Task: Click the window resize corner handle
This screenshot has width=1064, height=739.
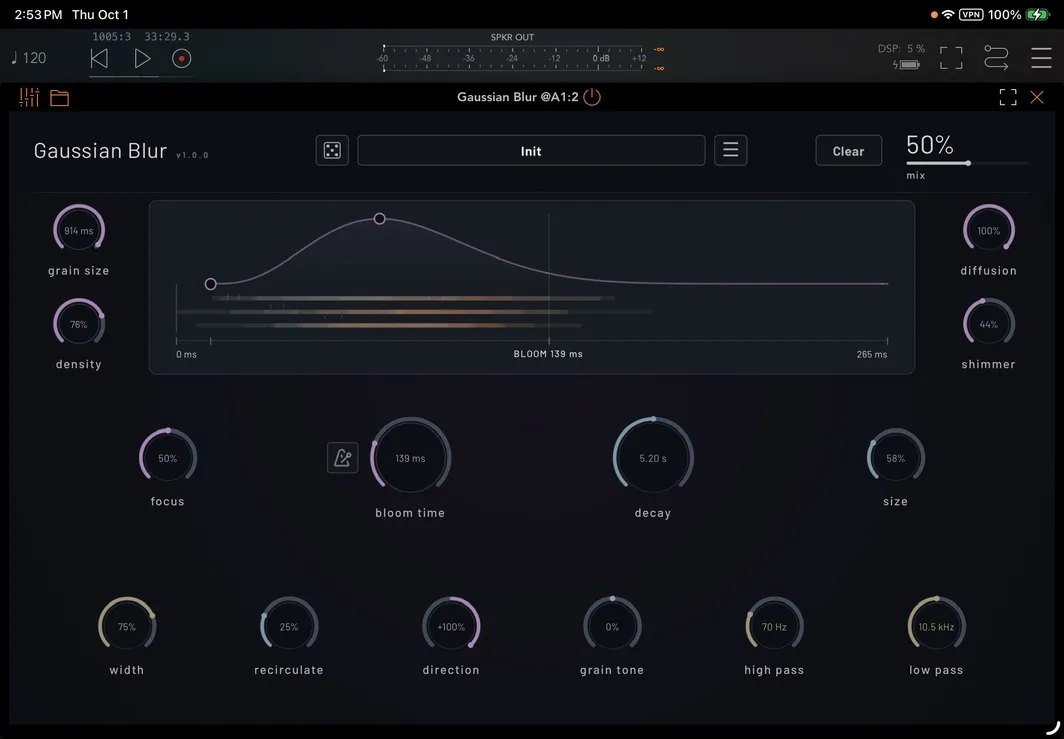Action: [1052, 727]
